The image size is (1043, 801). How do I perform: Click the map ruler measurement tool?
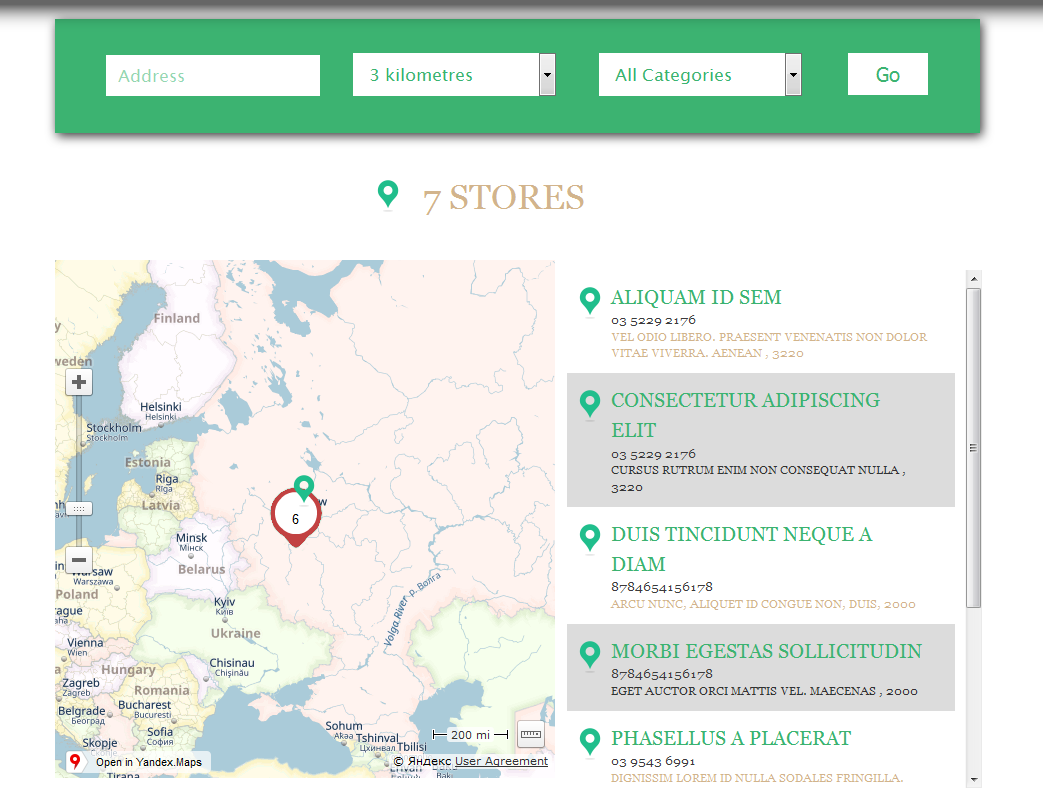[531, 734]
